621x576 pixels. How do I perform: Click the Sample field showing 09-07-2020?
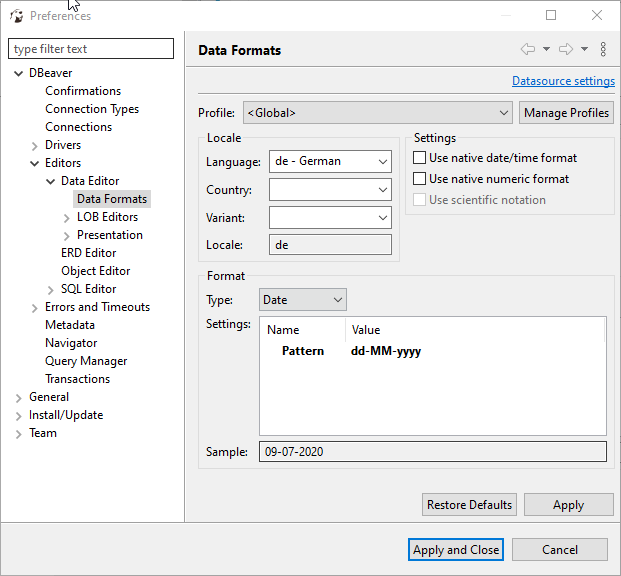(x=433, y=452)
